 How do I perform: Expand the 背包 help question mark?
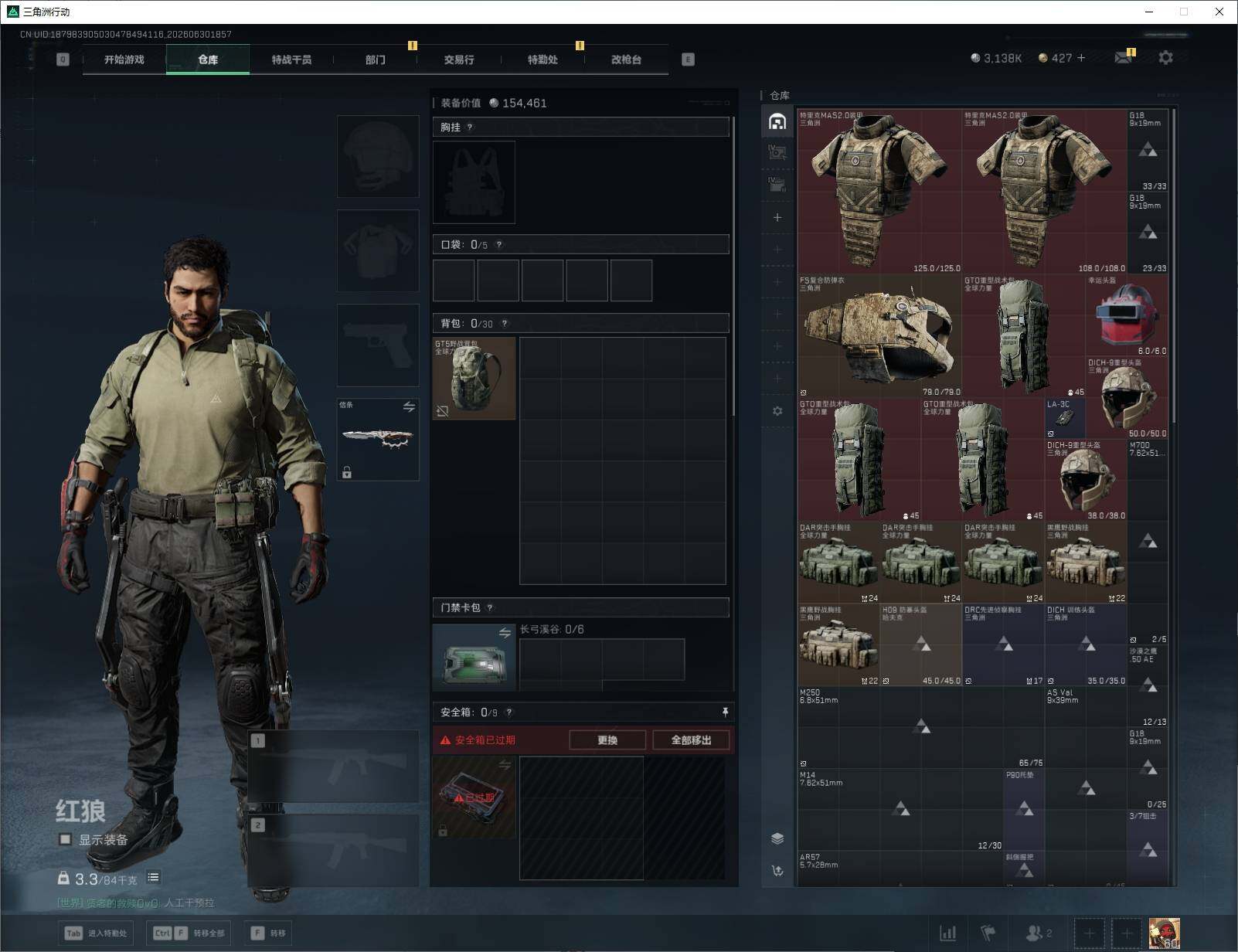point(505,324)
